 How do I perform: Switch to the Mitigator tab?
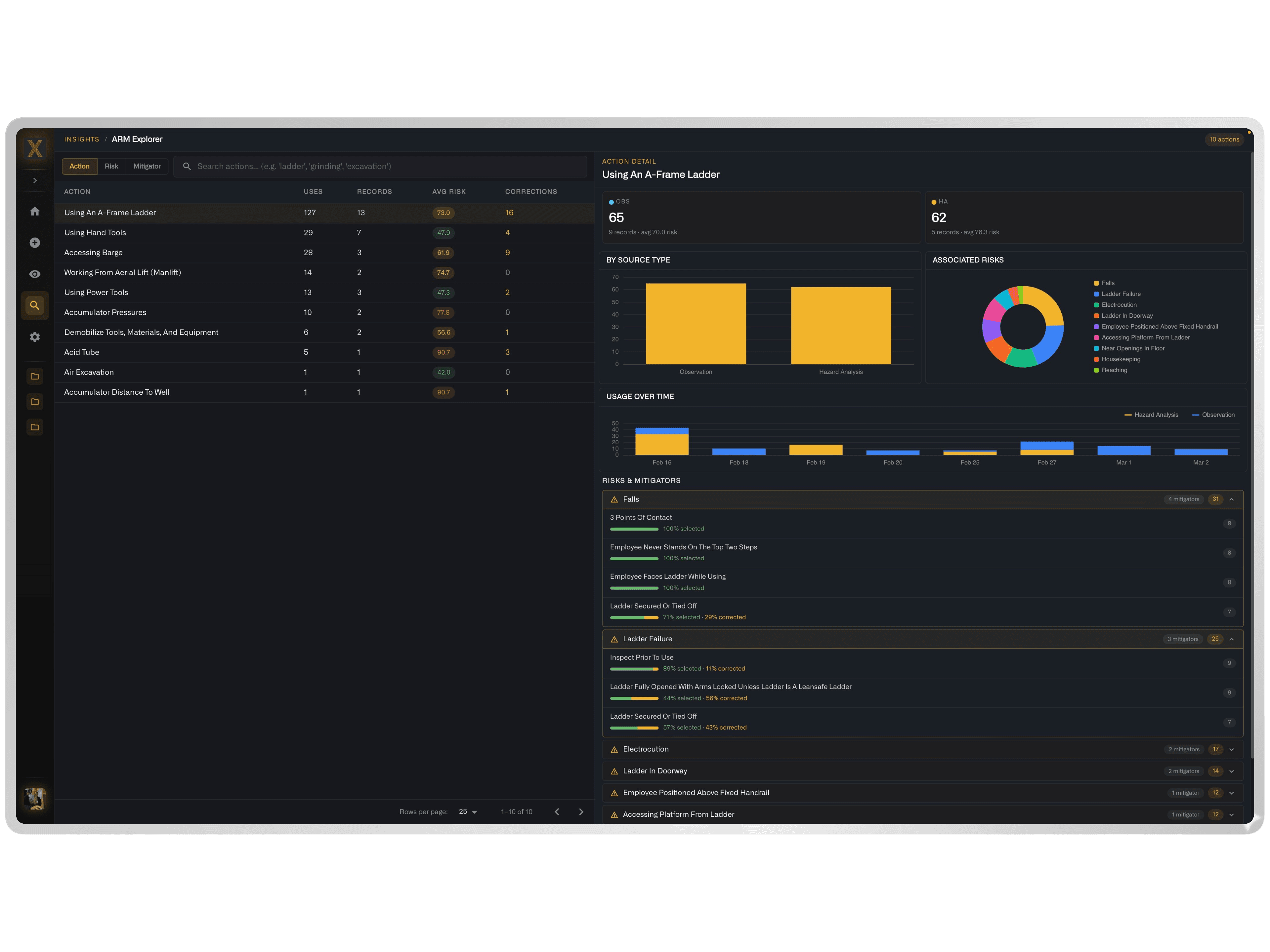[x=147, y=166]
